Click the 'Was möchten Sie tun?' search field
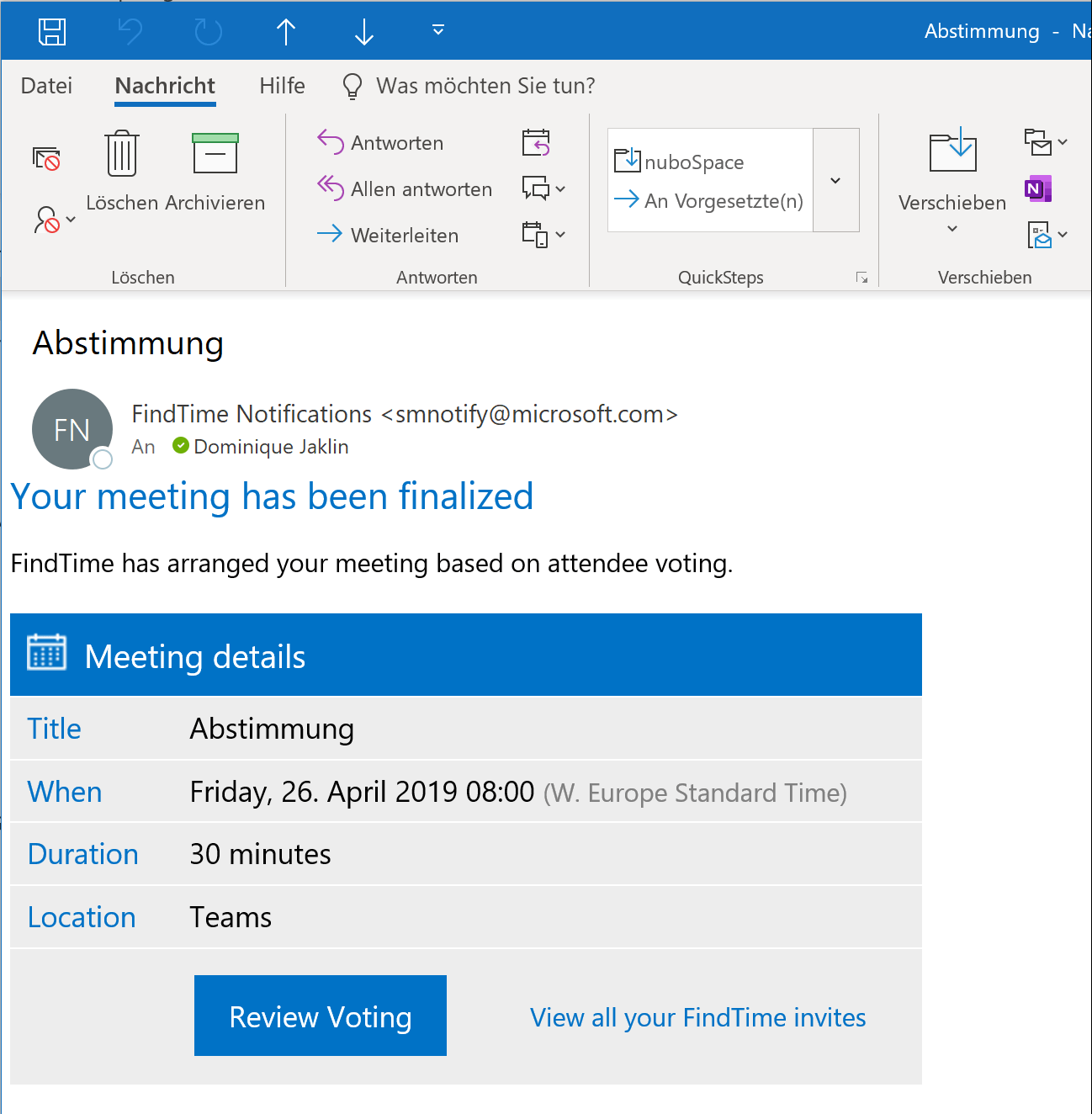 [x=485, y=86]
